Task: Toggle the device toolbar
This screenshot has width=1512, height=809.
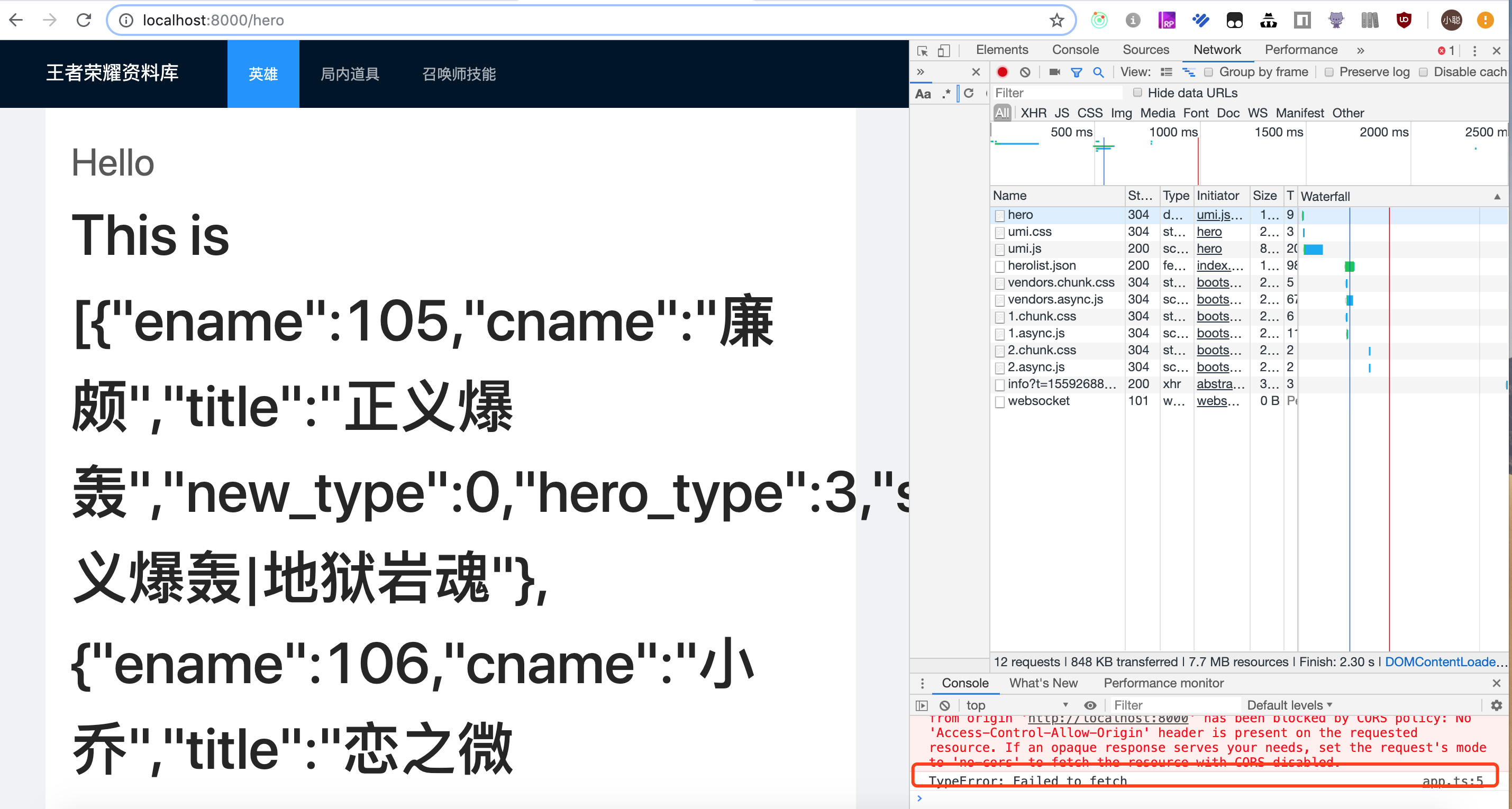Action: [x=943, y=50]
